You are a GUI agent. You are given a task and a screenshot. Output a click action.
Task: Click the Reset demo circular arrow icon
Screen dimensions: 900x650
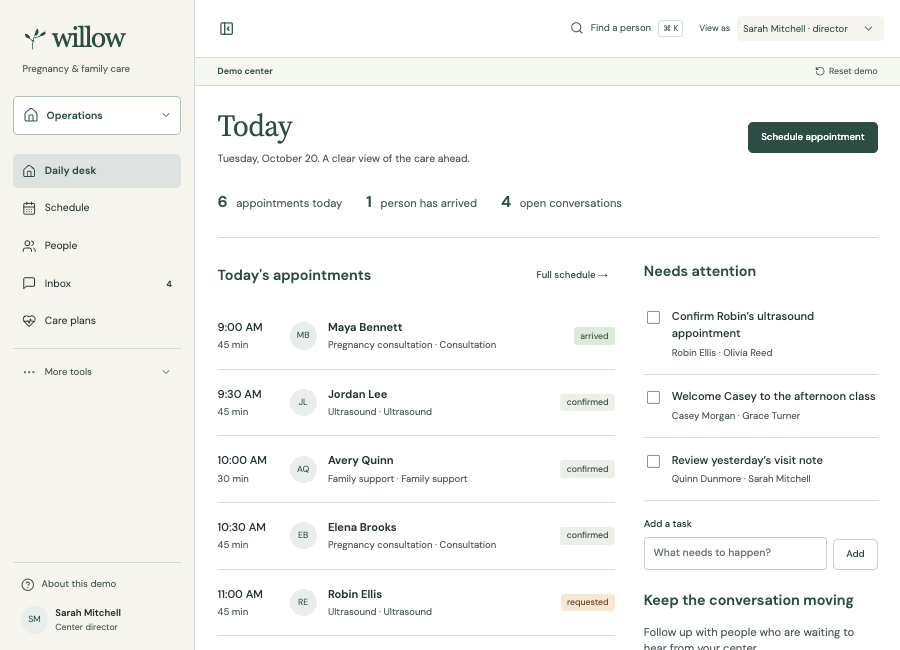point(820,71)
